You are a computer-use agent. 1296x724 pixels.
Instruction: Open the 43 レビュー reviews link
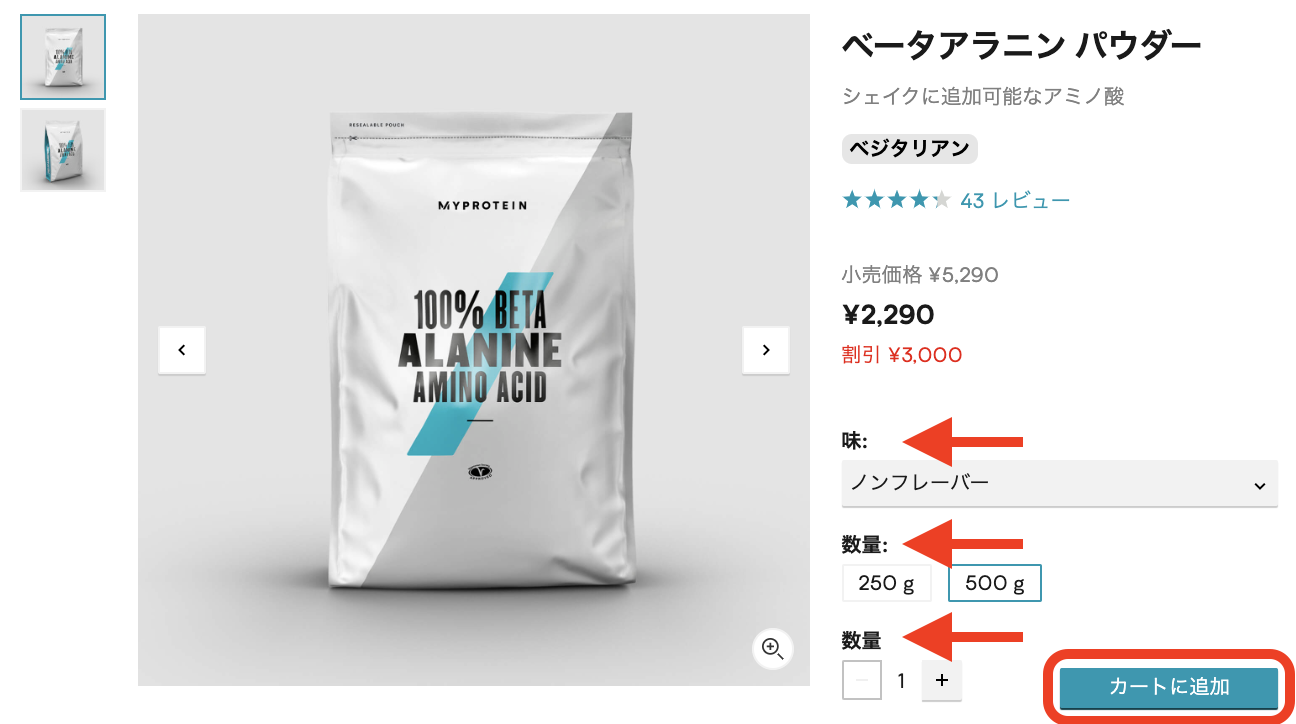click(x=1015, y=201)
